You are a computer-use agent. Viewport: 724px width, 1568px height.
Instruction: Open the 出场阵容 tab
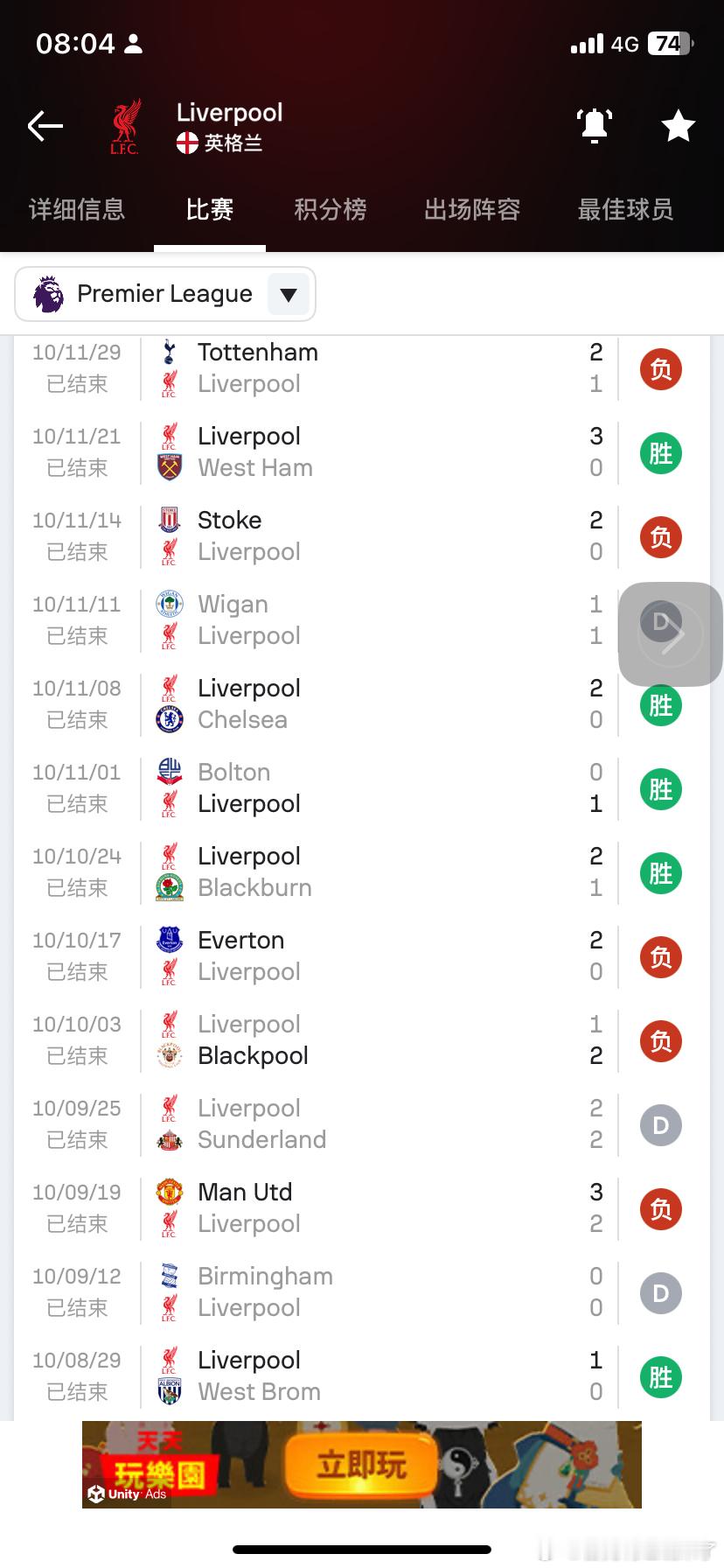coord(472,210)
